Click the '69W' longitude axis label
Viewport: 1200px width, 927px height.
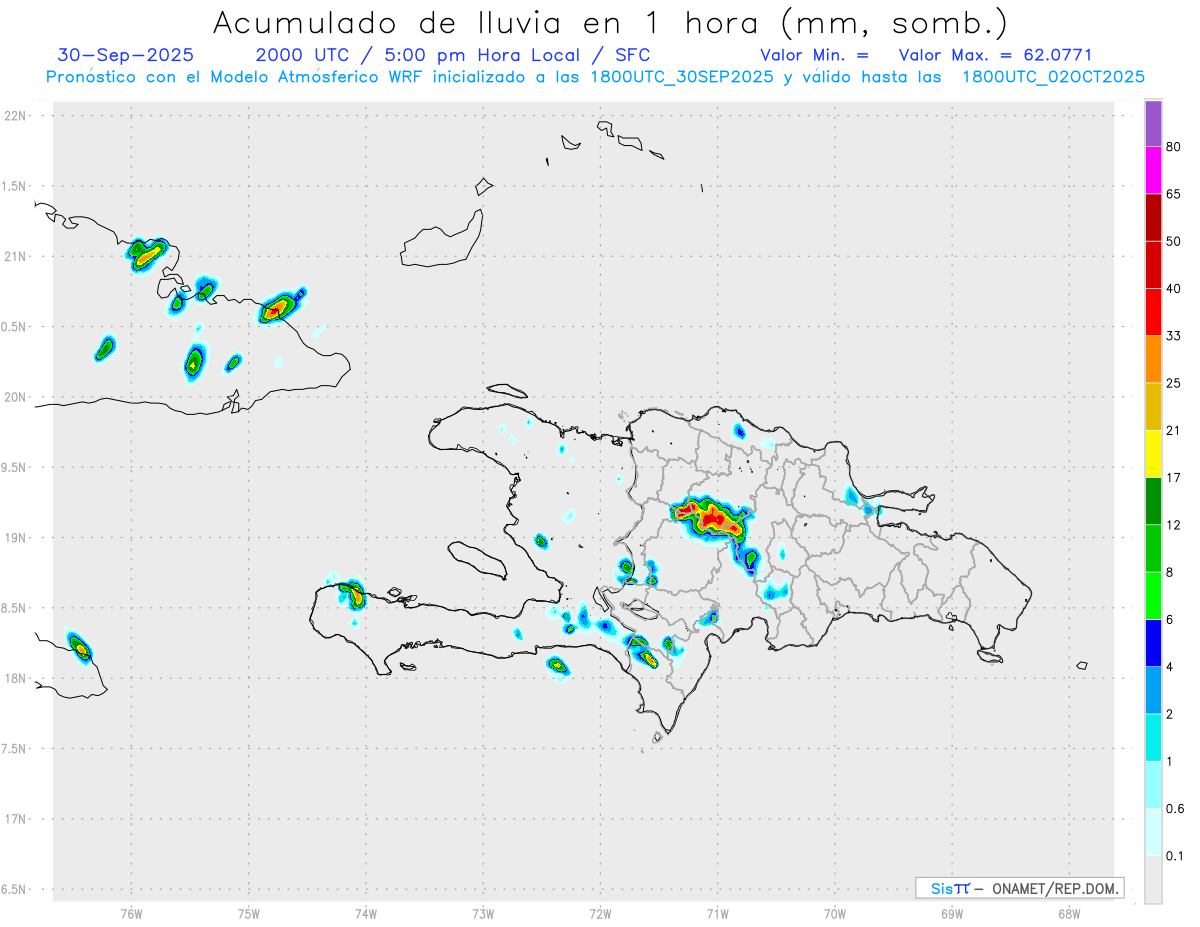[x=952, y=914]
